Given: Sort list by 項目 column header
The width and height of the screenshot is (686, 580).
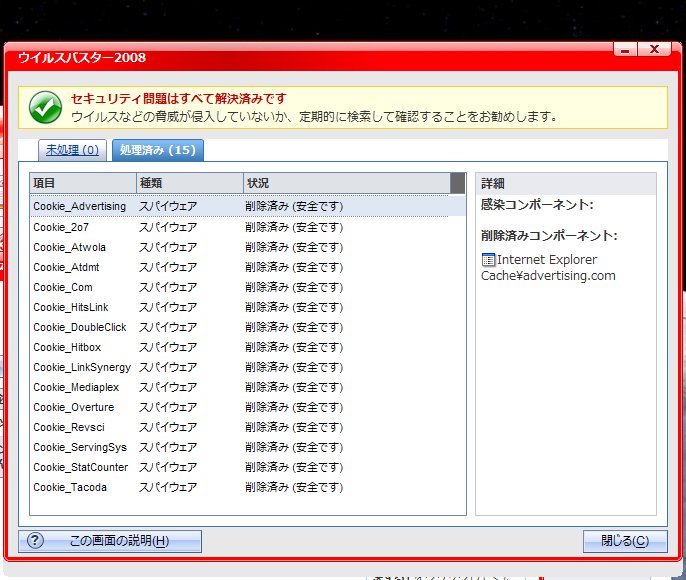Looking at the screenshot, I should coord(83,183).
